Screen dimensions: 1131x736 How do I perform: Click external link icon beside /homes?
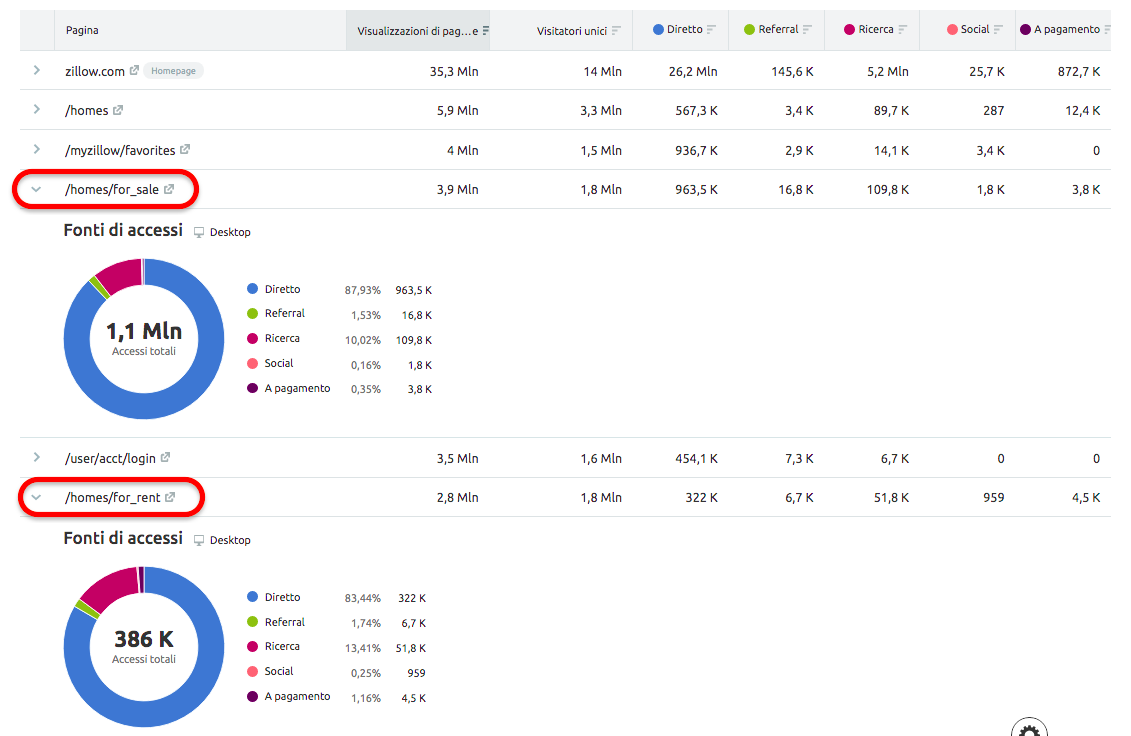click(118, 111)
